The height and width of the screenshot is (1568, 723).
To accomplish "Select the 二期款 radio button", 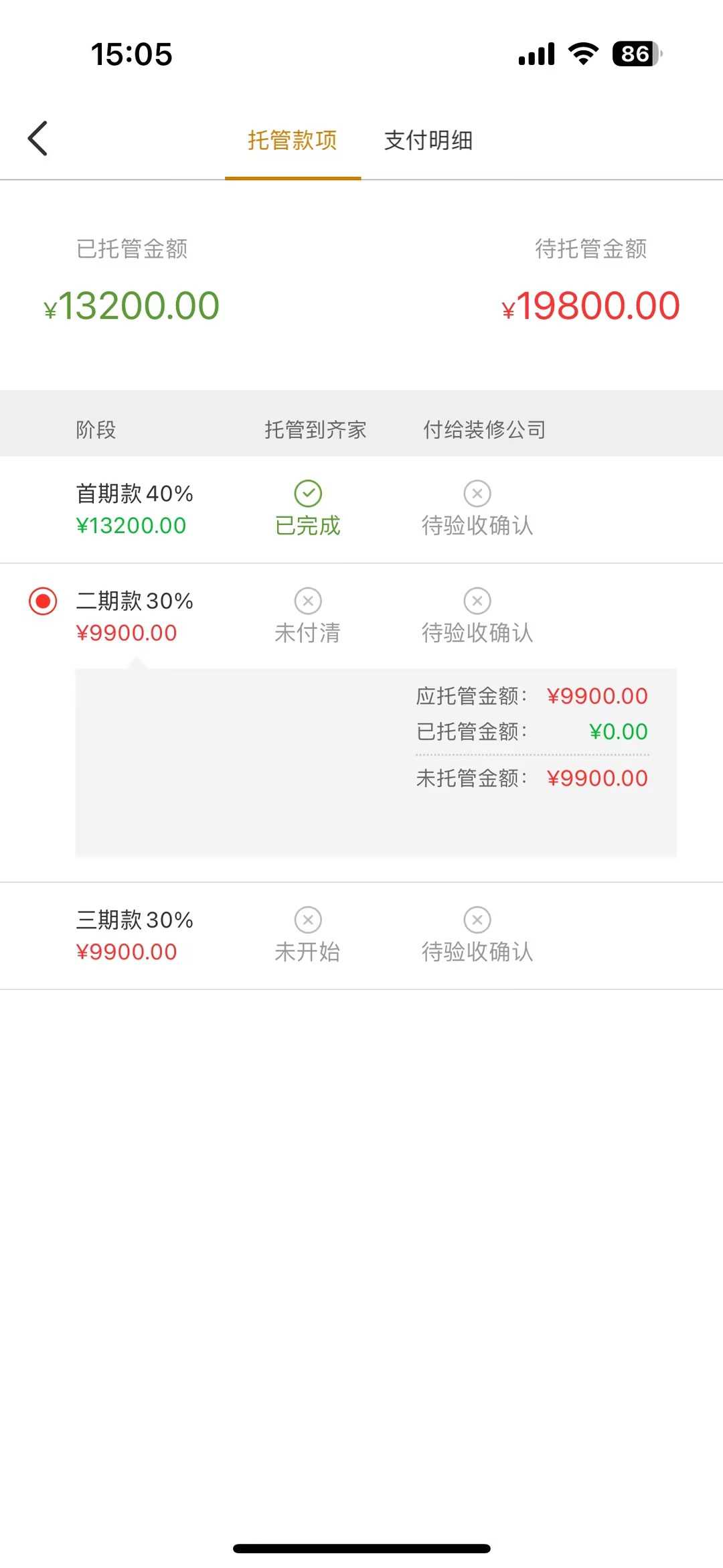I will [x=43, y=601].
